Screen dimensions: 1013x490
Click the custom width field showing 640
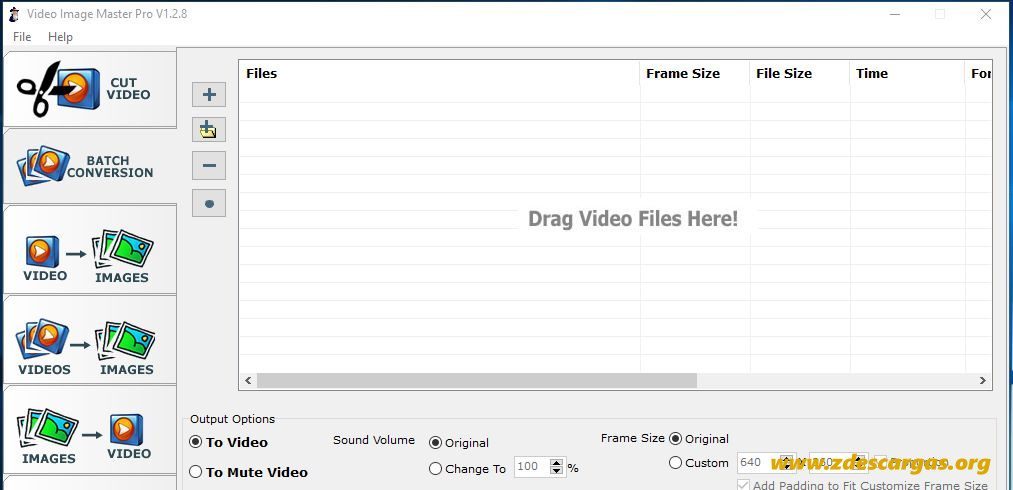click(758, 463)
